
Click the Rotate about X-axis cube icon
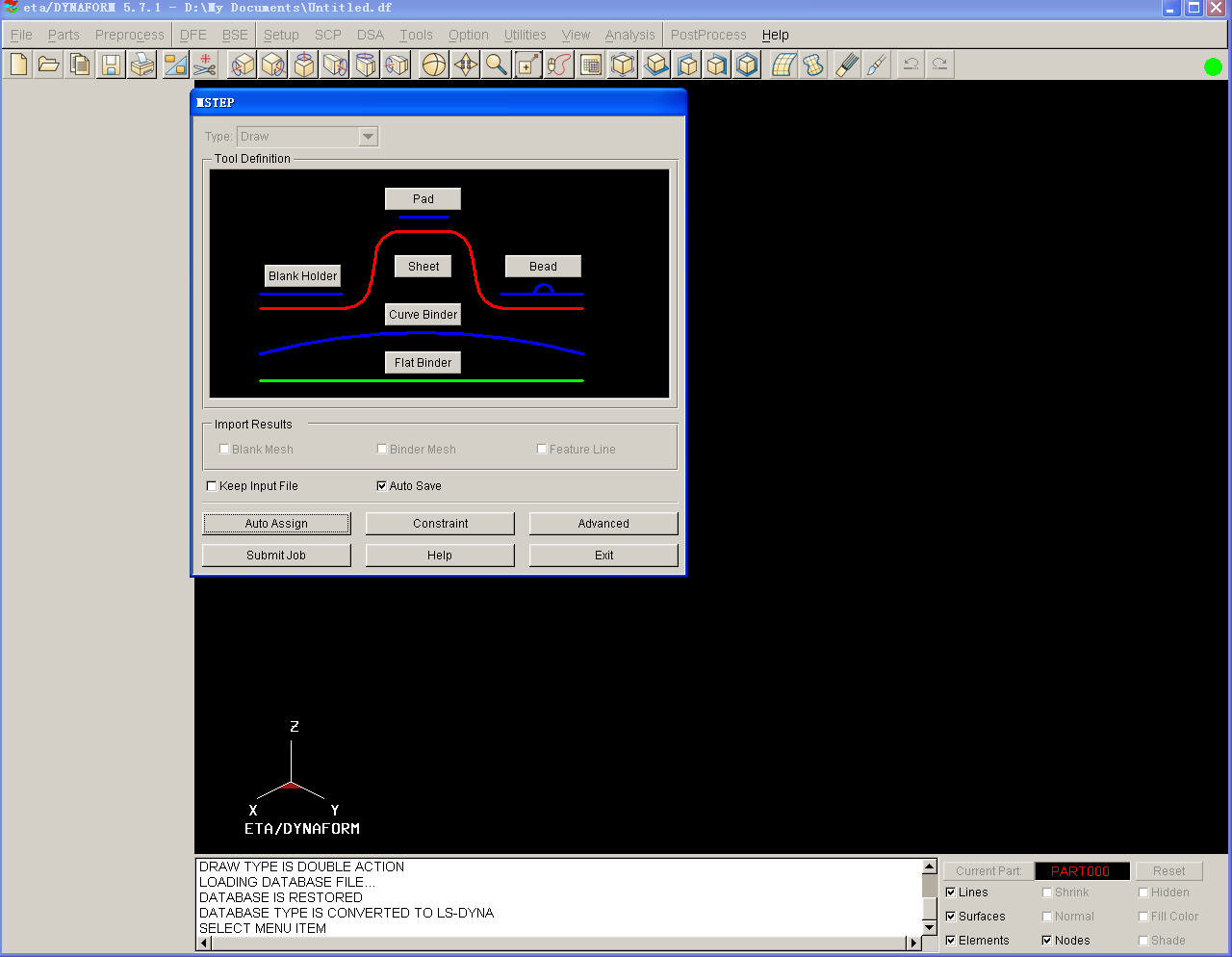tap(243, 65)
